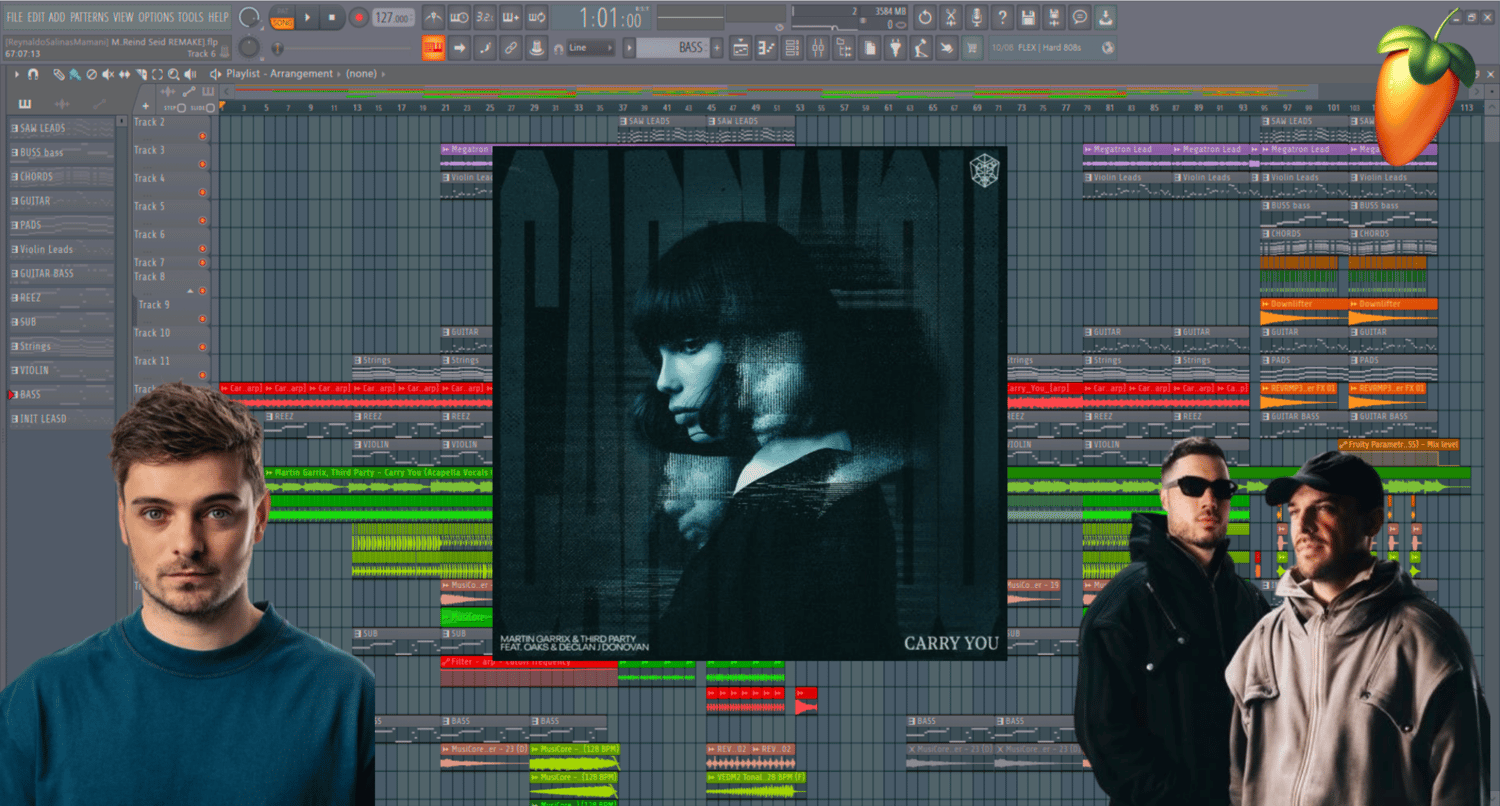Click the microphone one-click recording icon
Screen dimensions: 1500x806
click(x=977, y=17)
